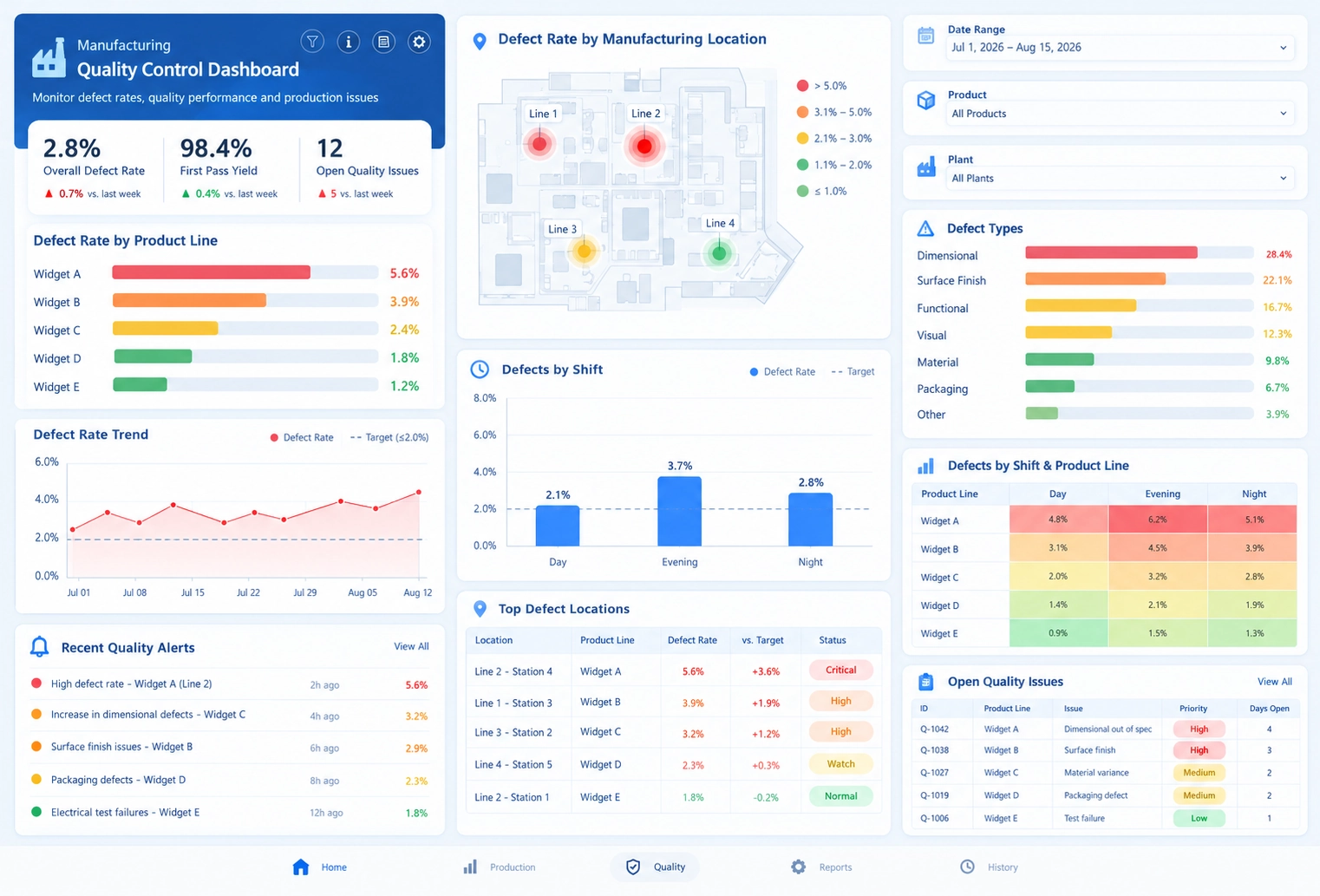
Task: Open settings gear icon in header
Action: point(419,42)
